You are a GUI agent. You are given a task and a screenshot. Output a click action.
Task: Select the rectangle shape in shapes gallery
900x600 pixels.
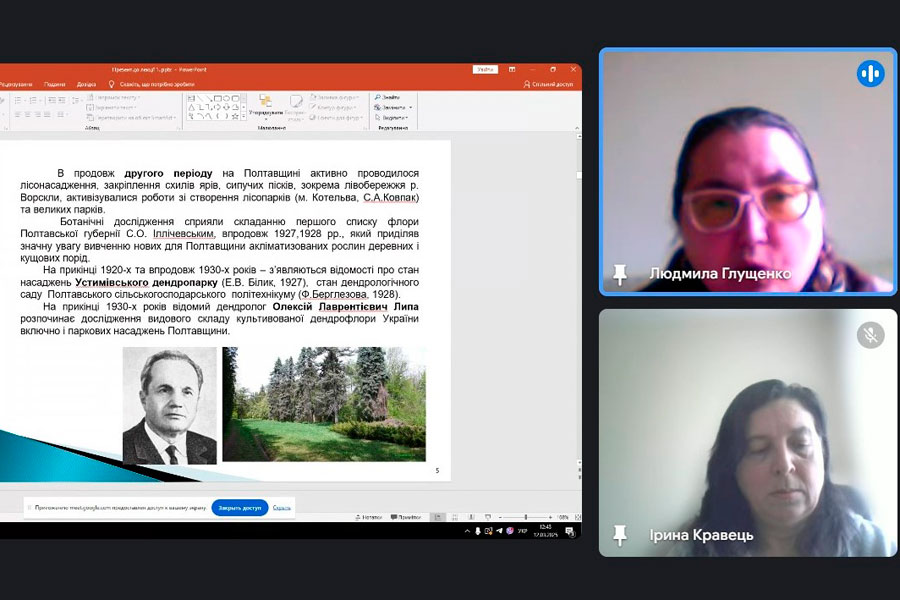tap(217, 98)
